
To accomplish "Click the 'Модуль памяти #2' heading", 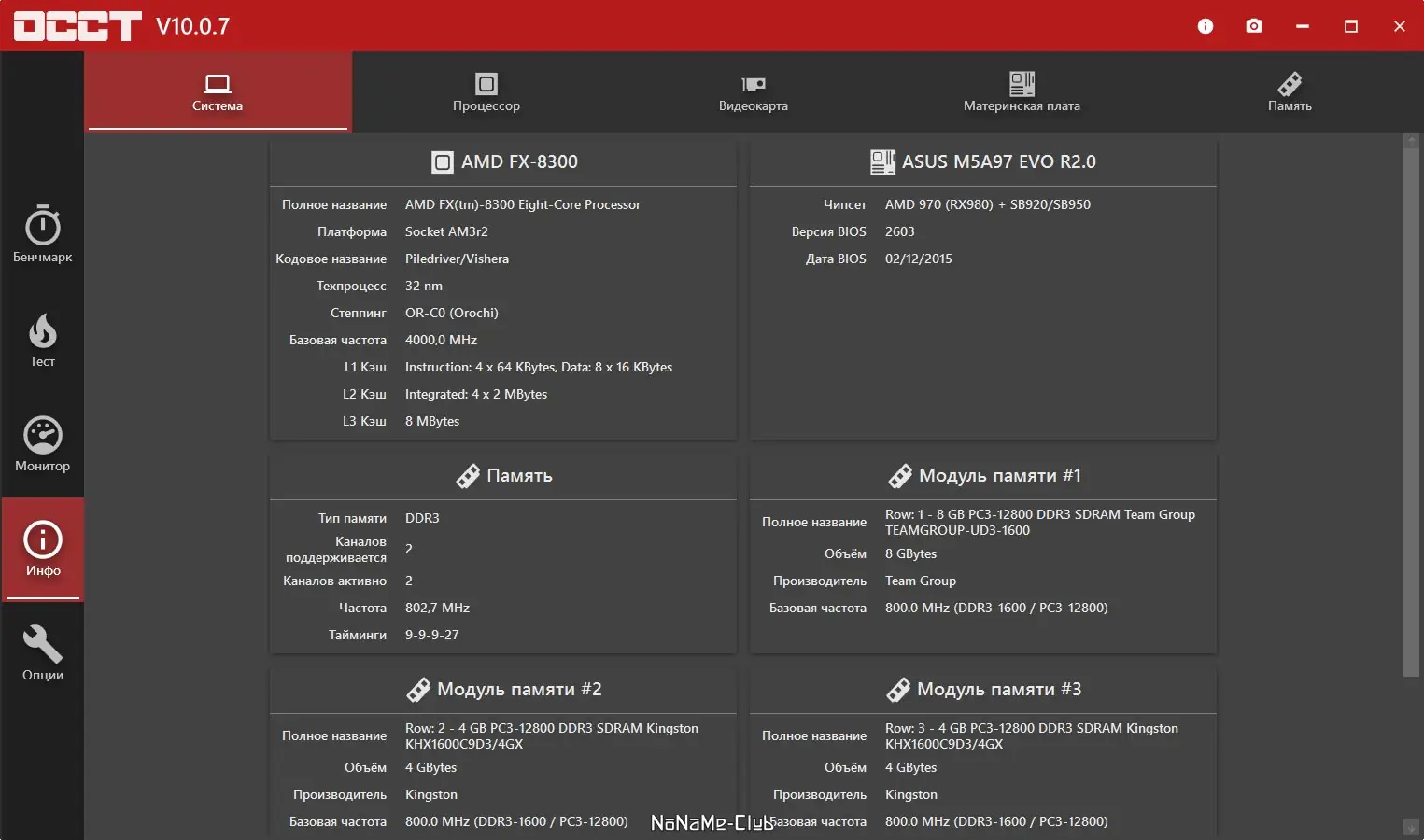I will [519, 690].
